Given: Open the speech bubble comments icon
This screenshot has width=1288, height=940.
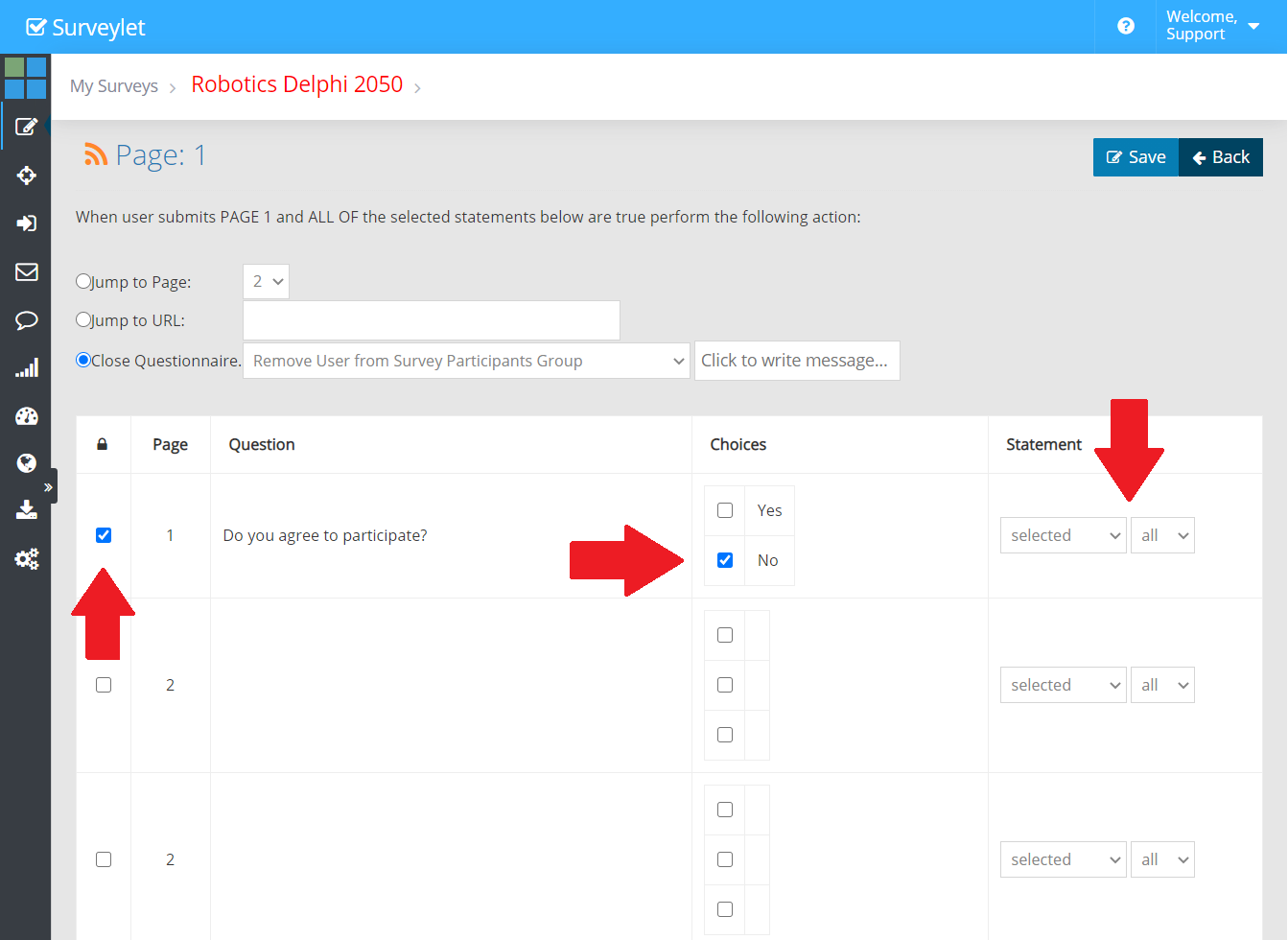Looking at the screenshot, I should pyautogui.click(x=26, y=320).
